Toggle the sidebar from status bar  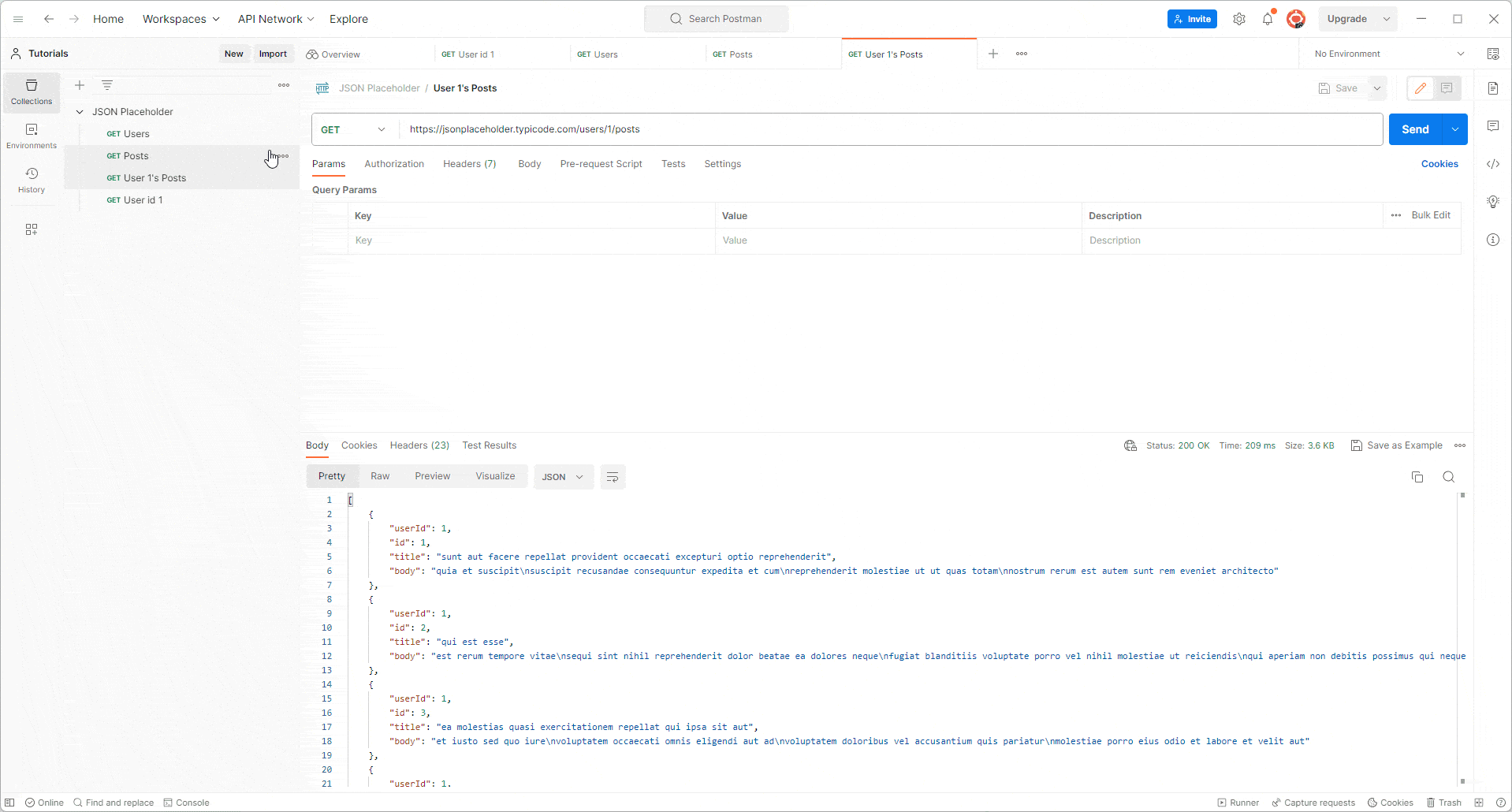[10, 803]
